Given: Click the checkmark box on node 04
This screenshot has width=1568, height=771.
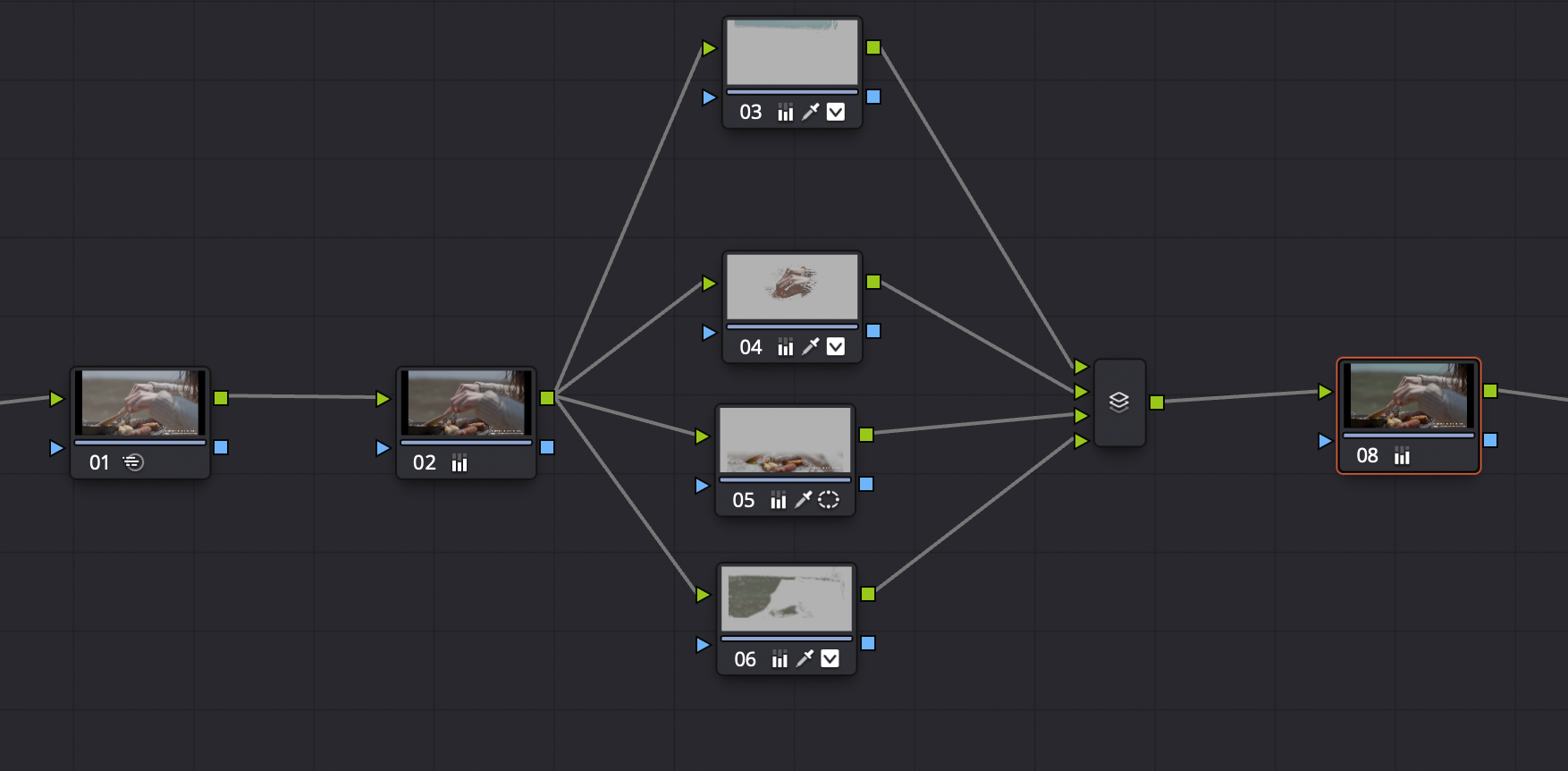Looking at the screenshot, I should pos(836,347).
